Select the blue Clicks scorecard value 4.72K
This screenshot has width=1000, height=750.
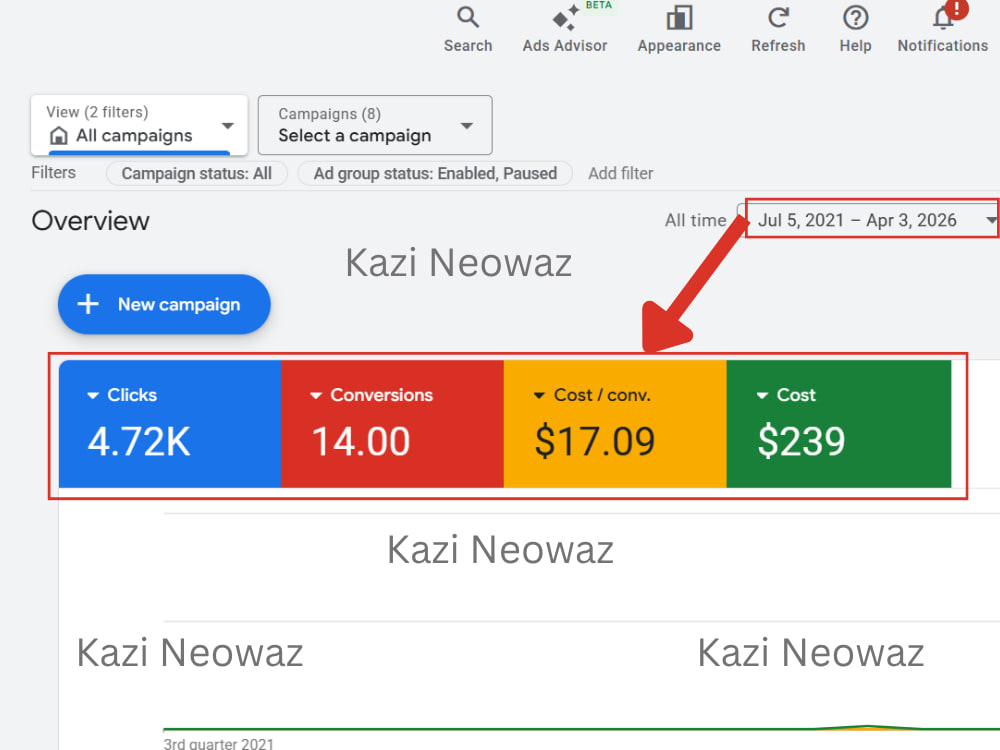(139, 441)
